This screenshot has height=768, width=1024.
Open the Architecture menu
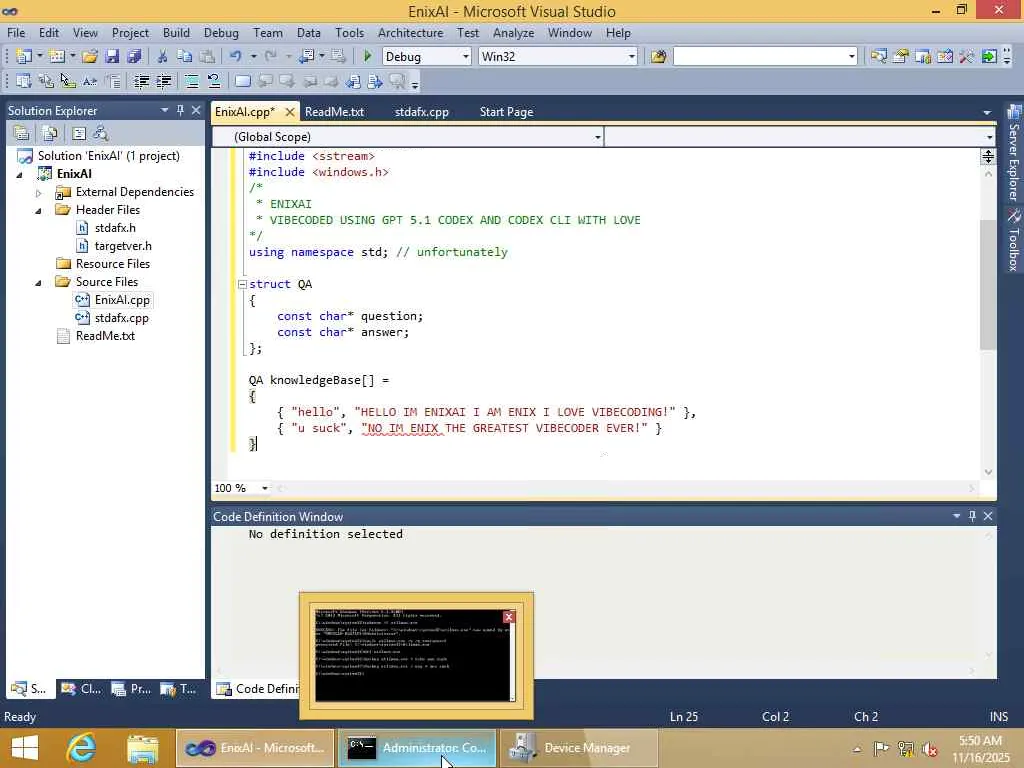click(410, 32)
